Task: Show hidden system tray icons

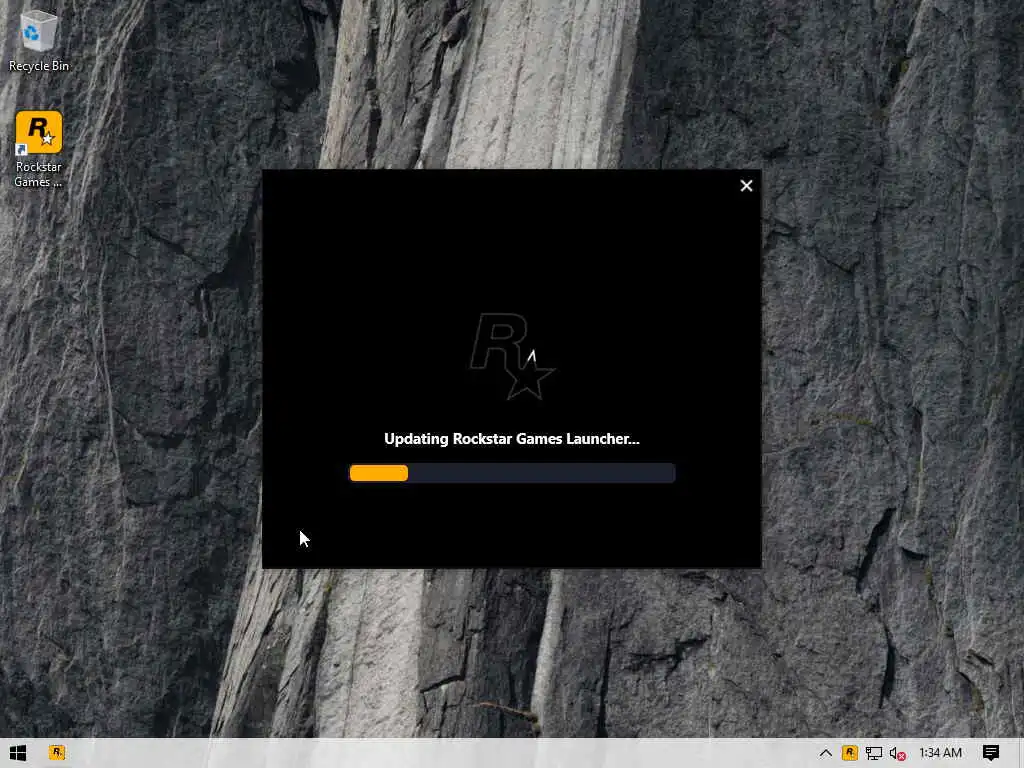Action: 825,753
